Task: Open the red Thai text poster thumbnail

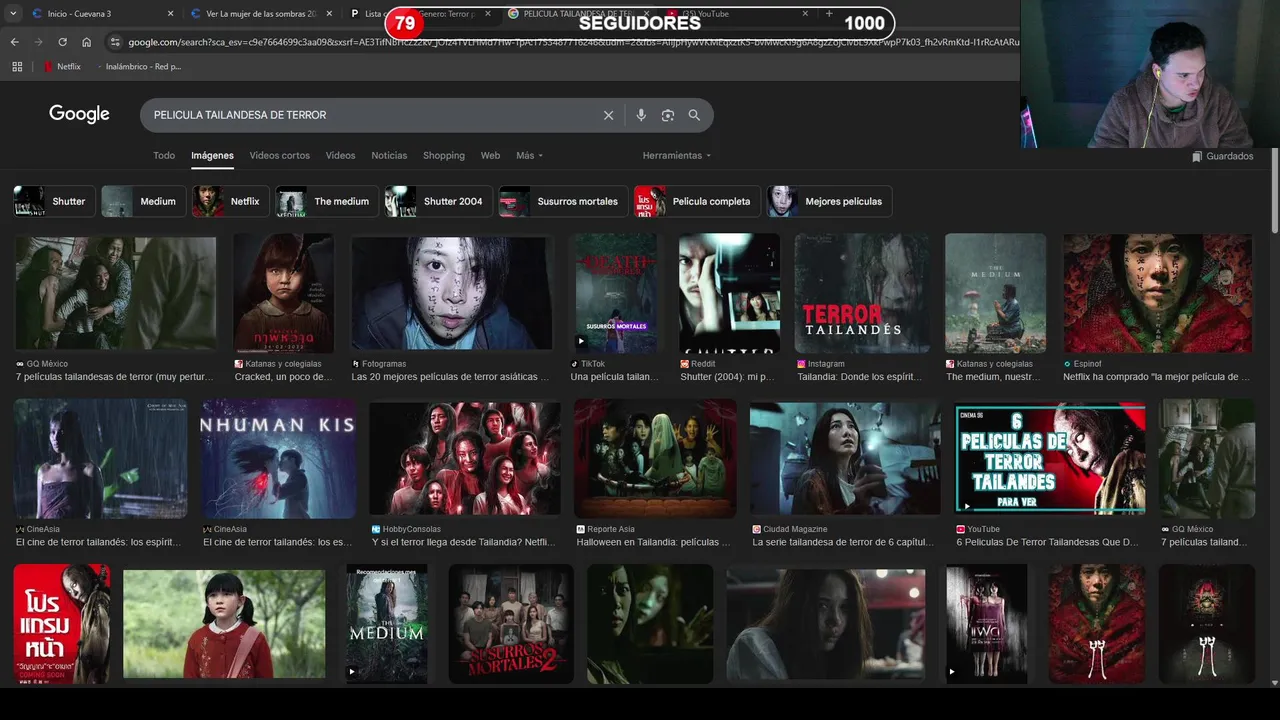Action: click(x=62, y=624)
